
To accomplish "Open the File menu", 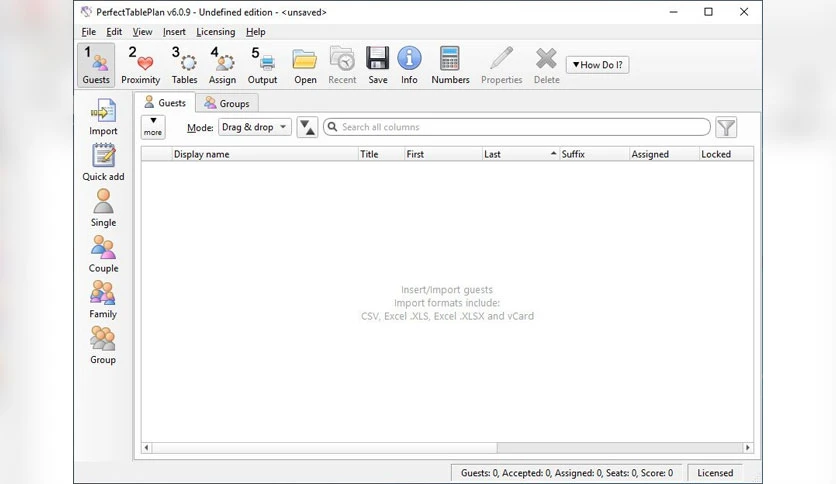I will 89,32.
